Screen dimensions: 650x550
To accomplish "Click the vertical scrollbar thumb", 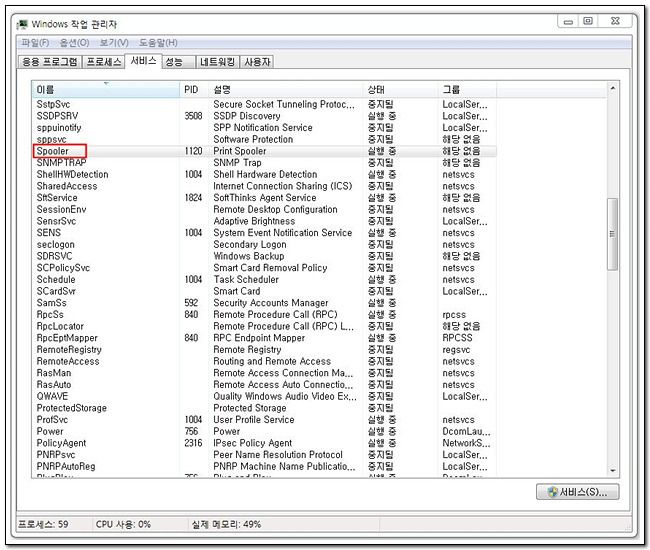I will (x=612, y=234).
